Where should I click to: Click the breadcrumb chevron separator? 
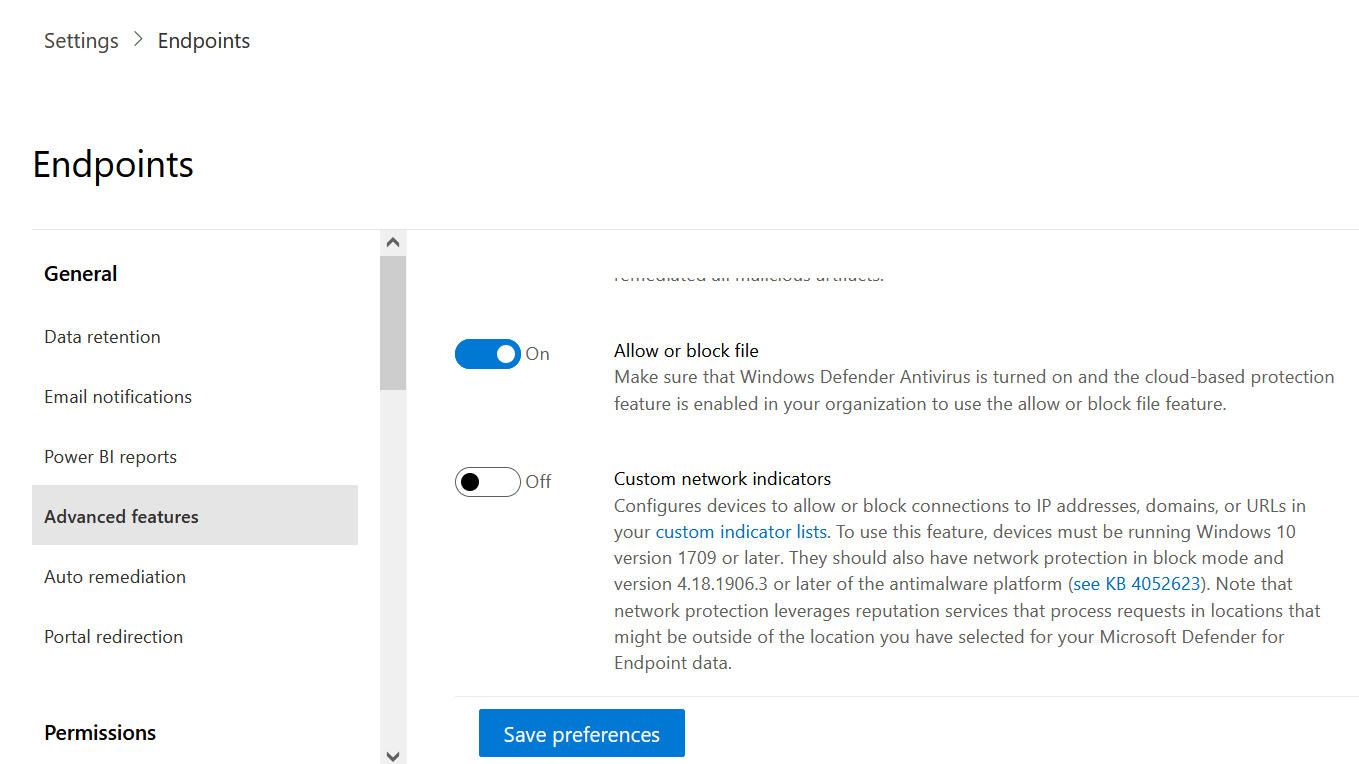(138, 40)
